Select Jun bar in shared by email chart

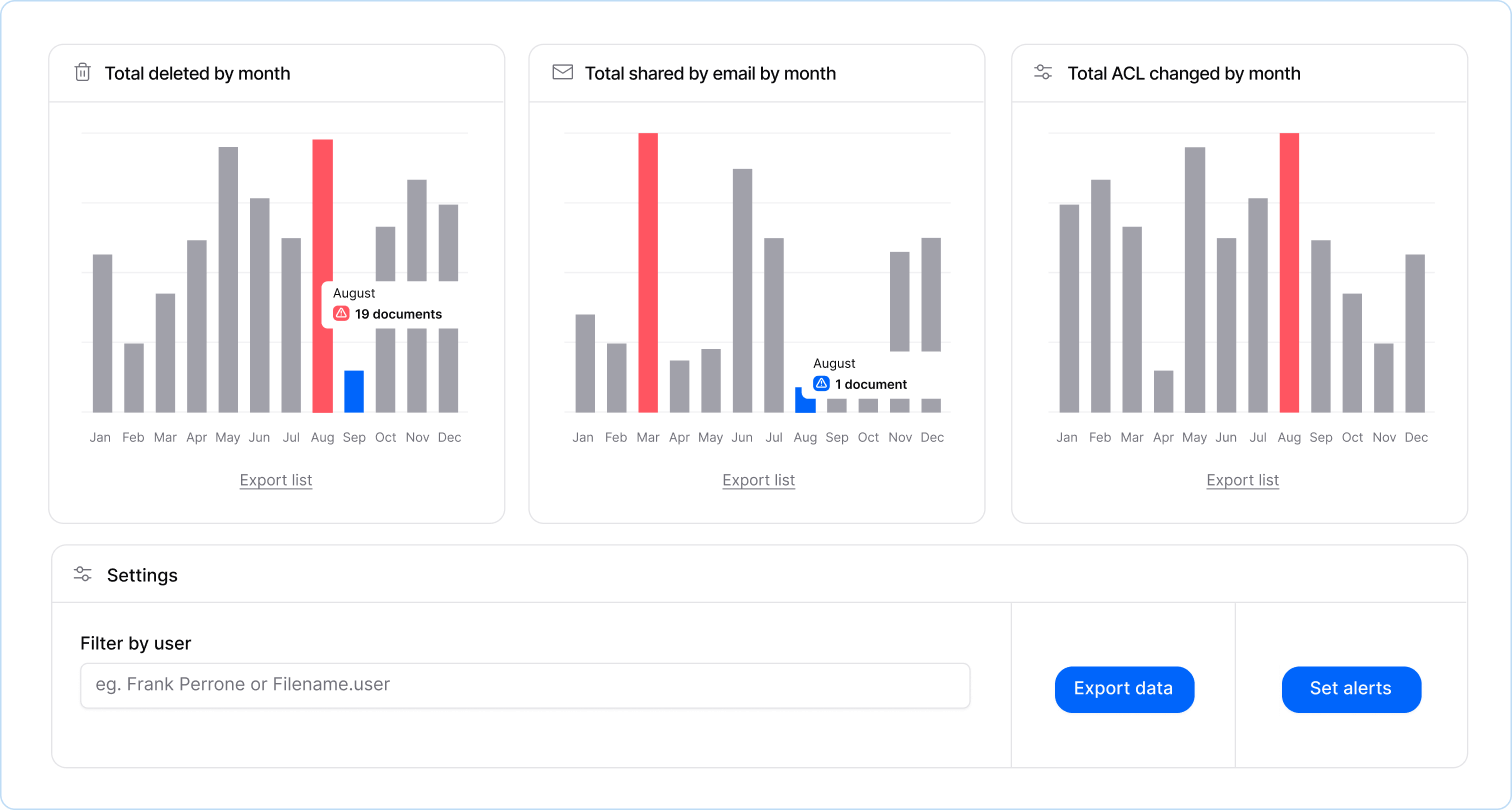(x=742, y=290)
